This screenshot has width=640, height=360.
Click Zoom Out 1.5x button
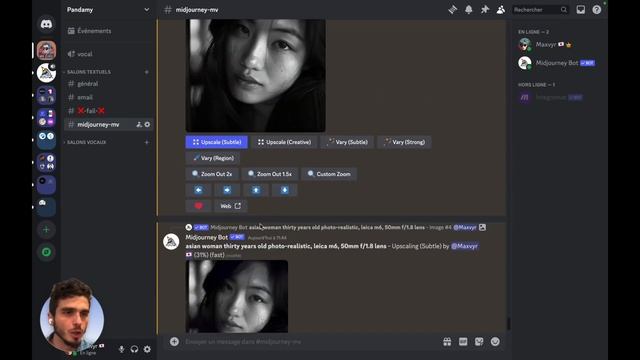(x=270, y=174)
